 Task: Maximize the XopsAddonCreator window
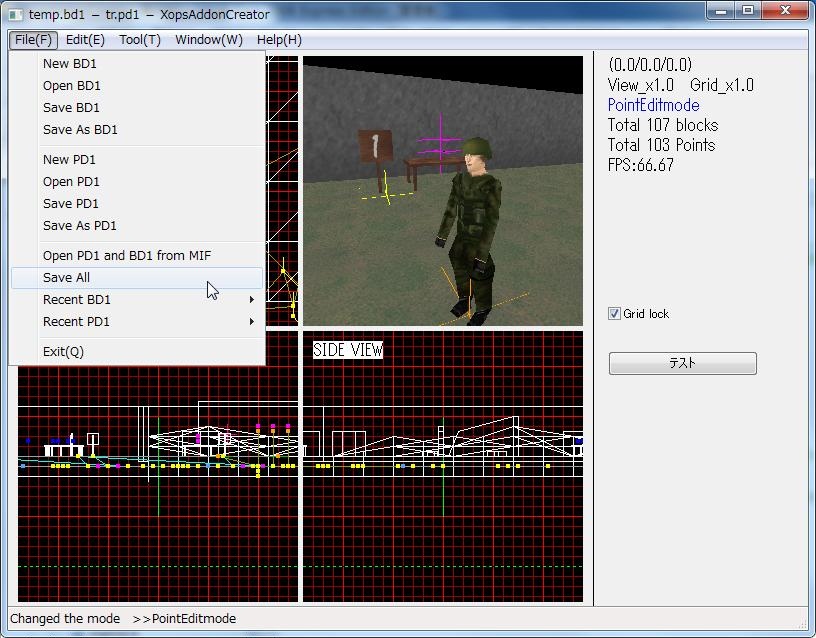[748, 11]
